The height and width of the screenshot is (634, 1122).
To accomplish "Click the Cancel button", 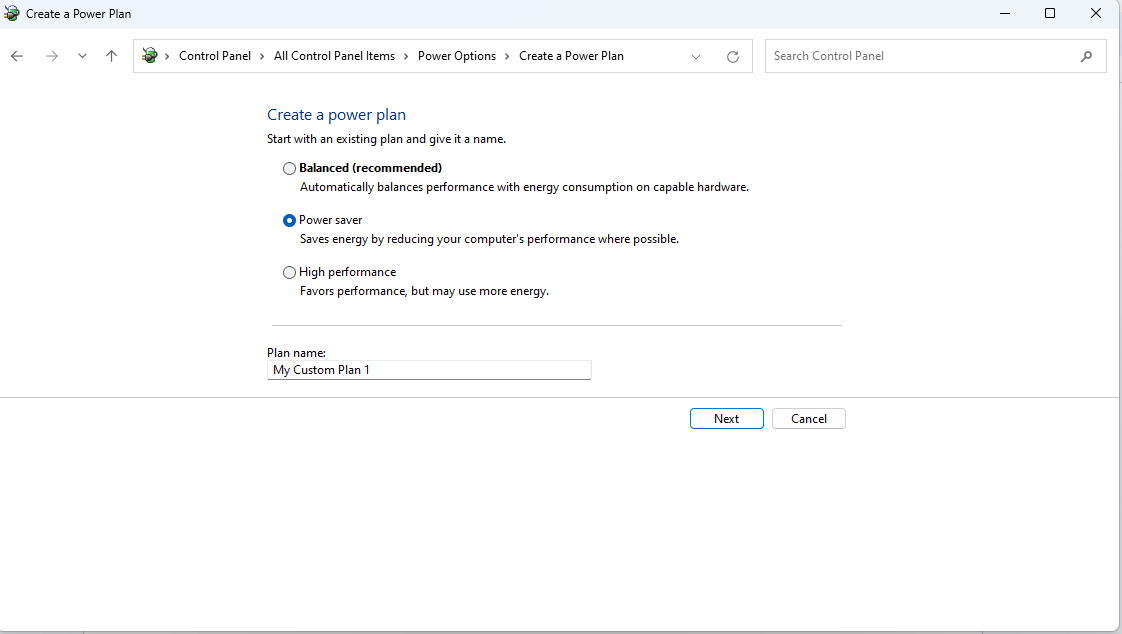I will pos(809,419).
